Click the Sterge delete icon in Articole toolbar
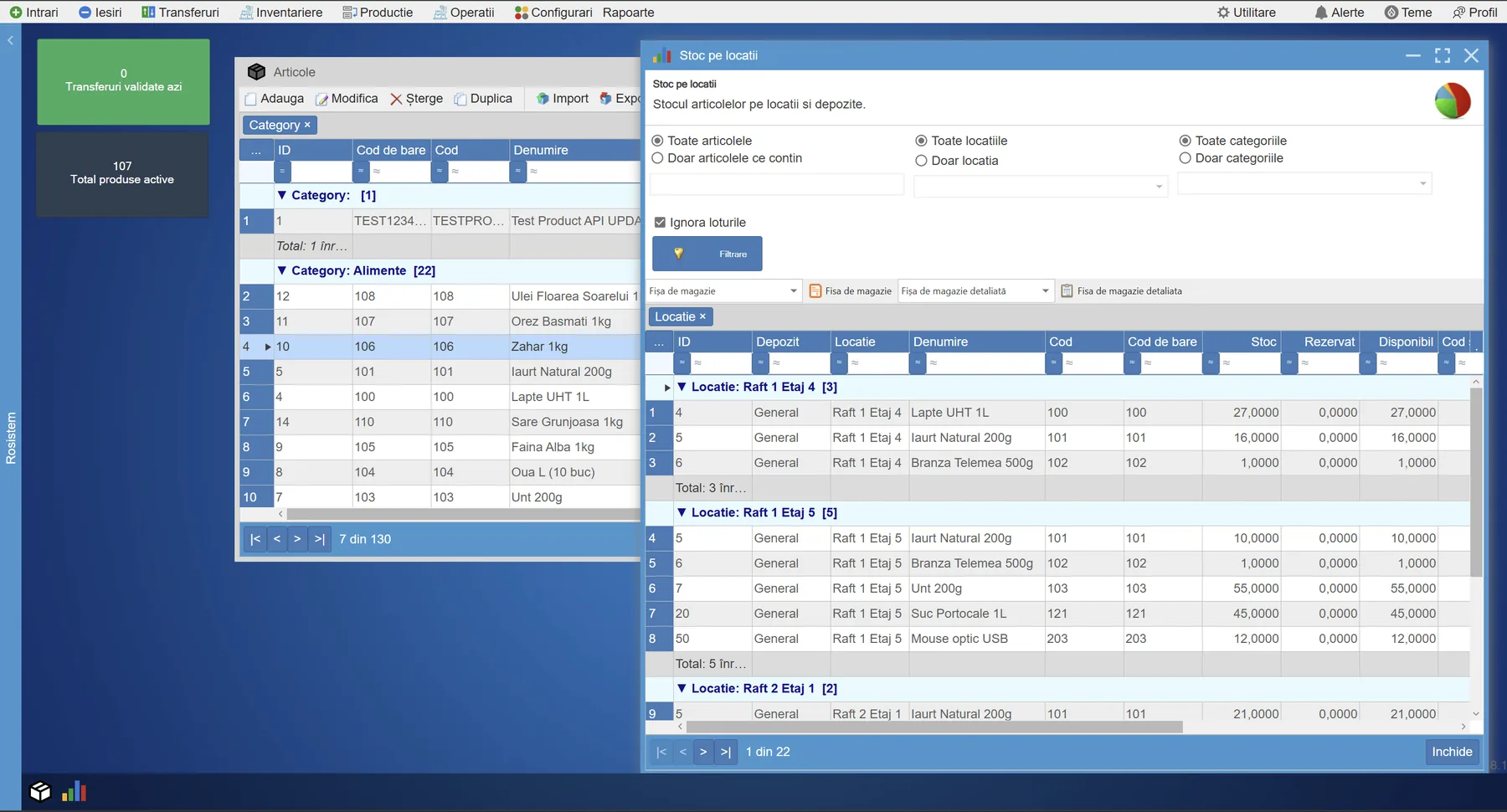This screenshot has height=812, width=1507. point(396,99)
